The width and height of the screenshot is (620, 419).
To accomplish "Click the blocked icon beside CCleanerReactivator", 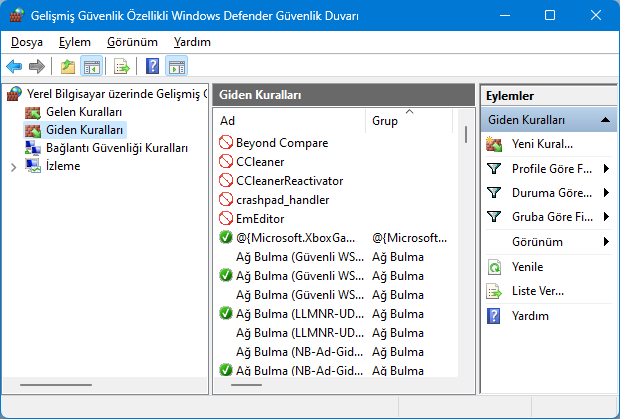I will tap(226, 180).
